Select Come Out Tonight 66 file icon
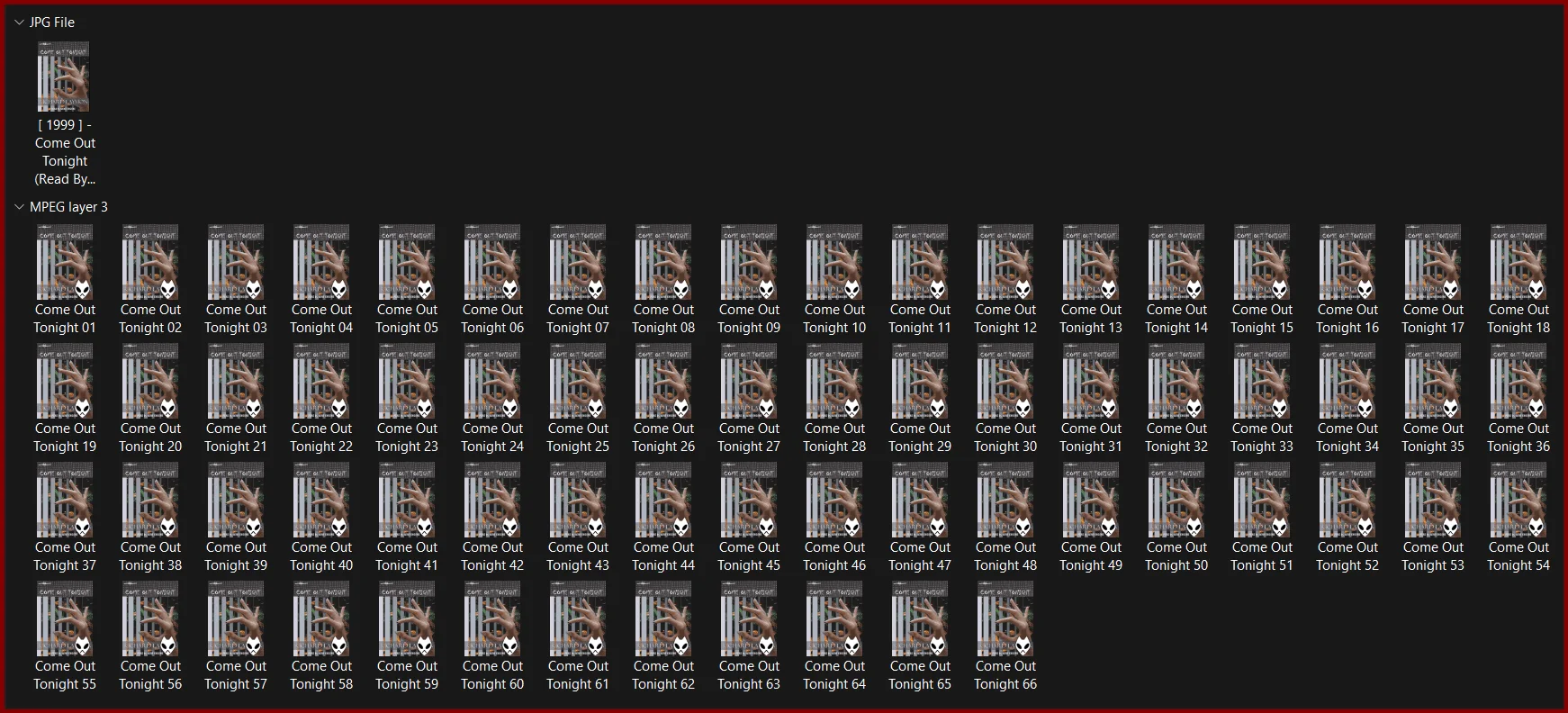The height and width of the screenshot is (713, 1568). point(1005,618)
